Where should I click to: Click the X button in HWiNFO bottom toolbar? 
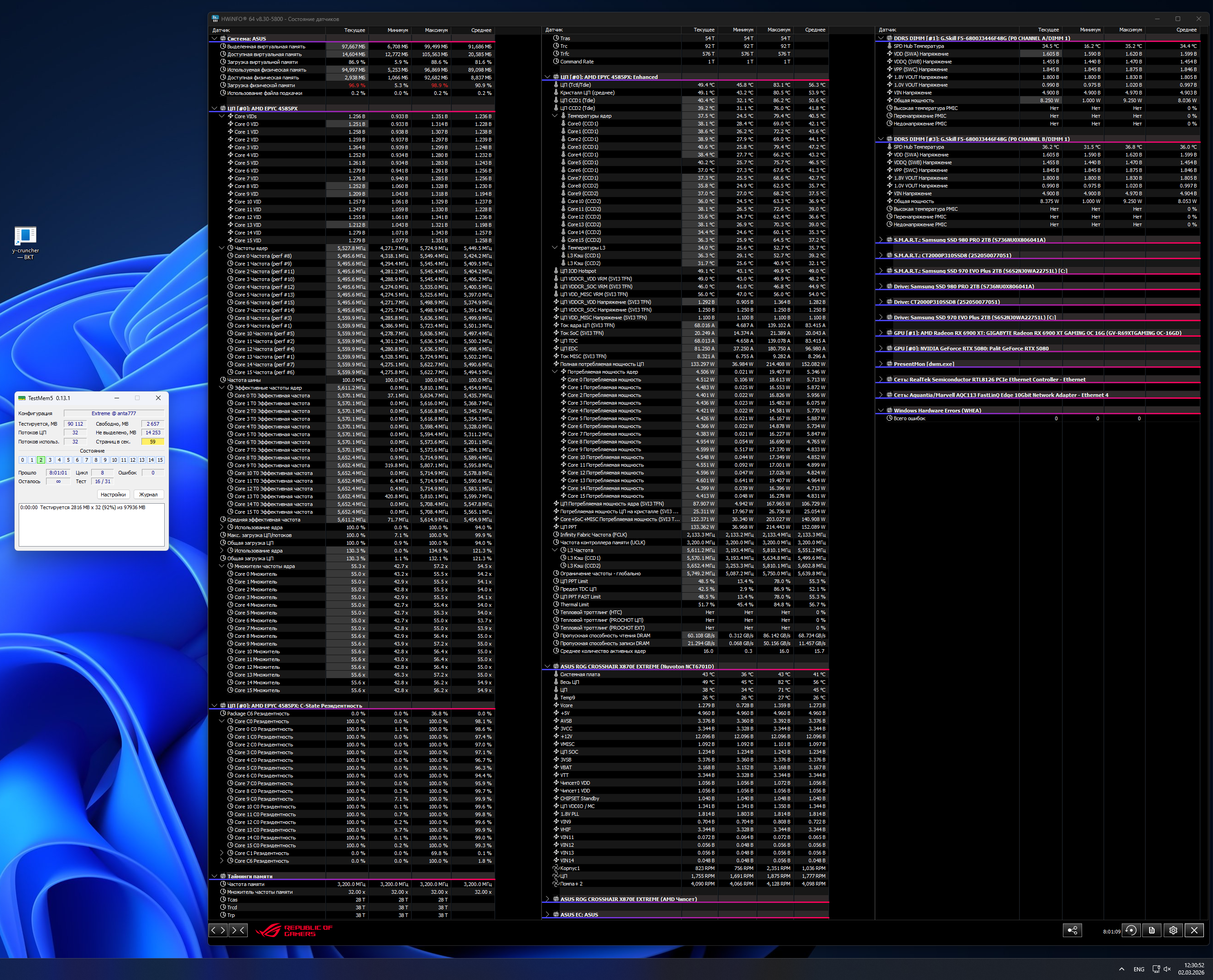pos(1194,930)
